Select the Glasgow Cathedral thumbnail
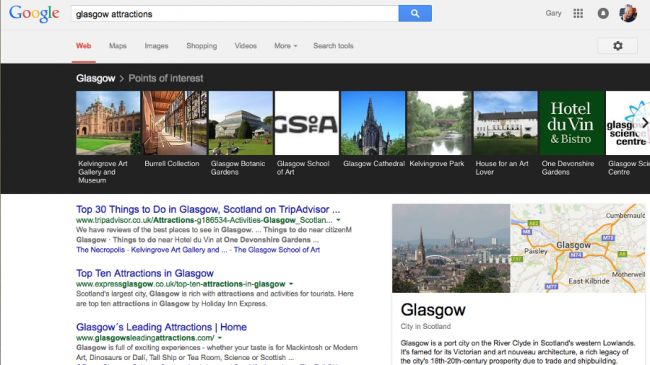This screenshot has height=365, width=650. [x=373, y=123]
